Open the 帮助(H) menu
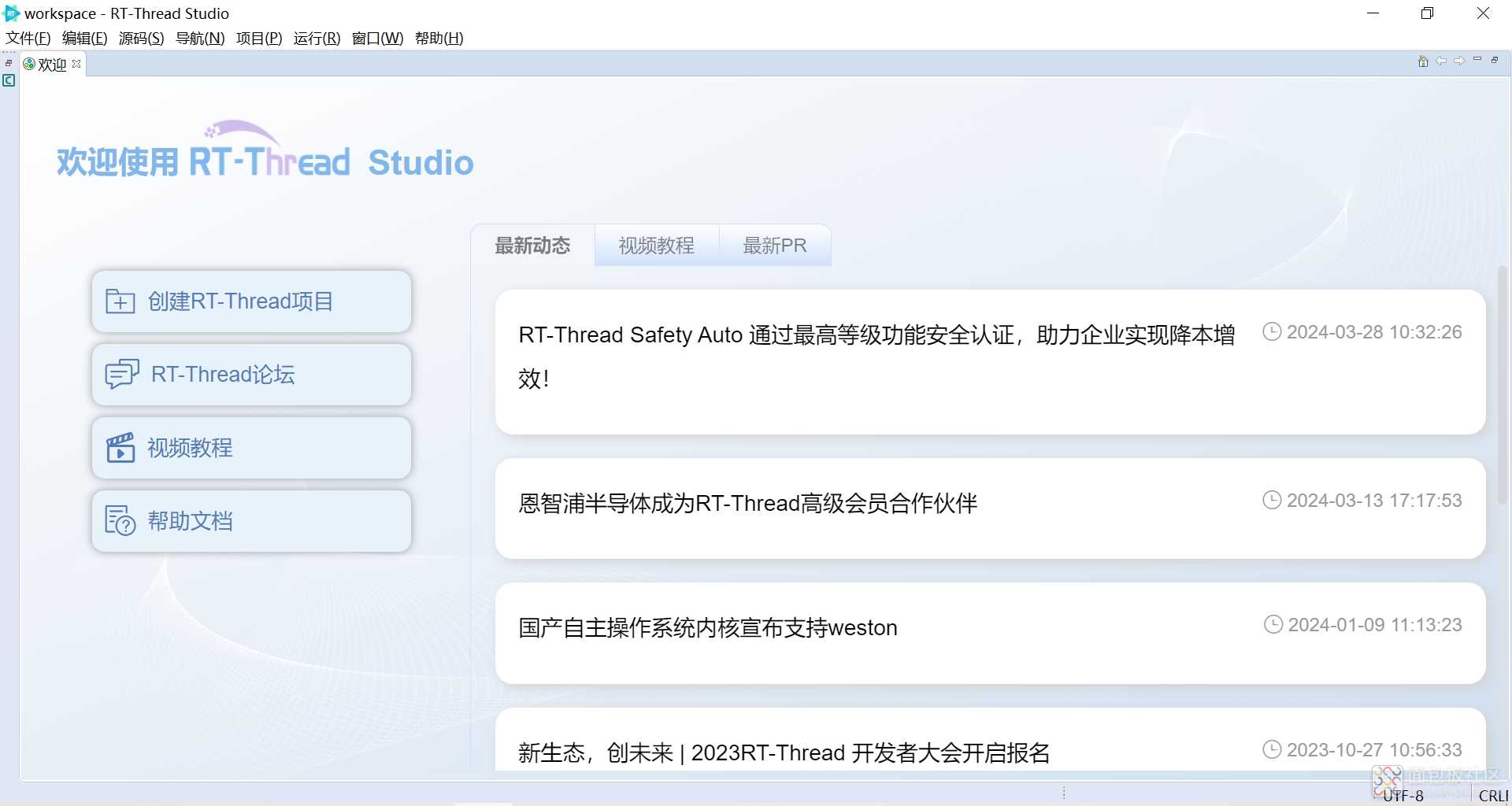The image size is (1512, 806). point(439,38)
